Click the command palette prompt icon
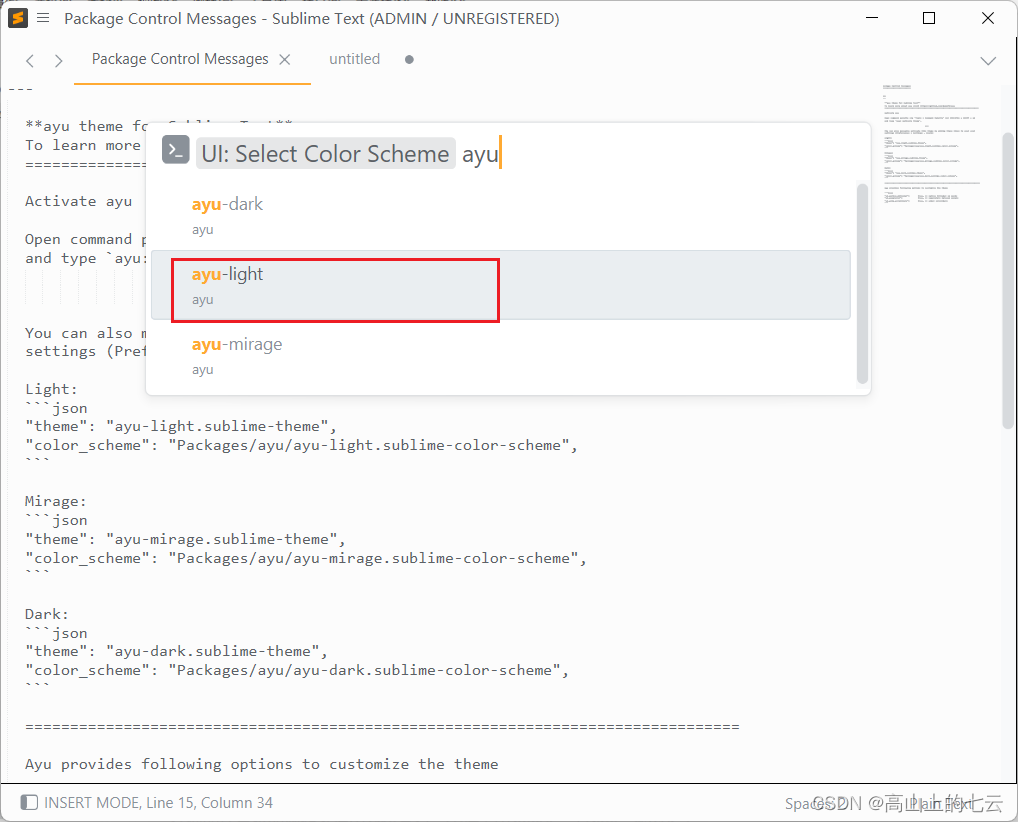 tap(175, 150)
